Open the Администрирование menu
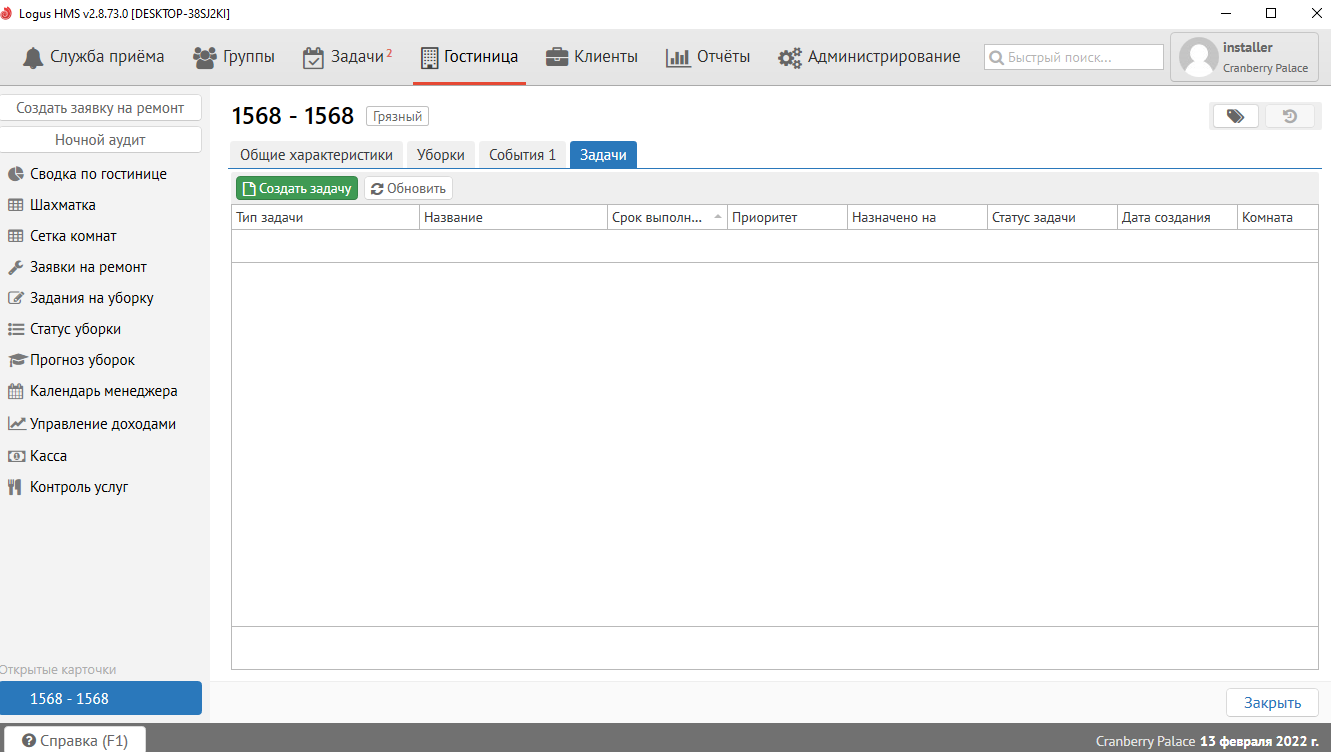Viewport: 1331px width, 752px height. (869, 57)
